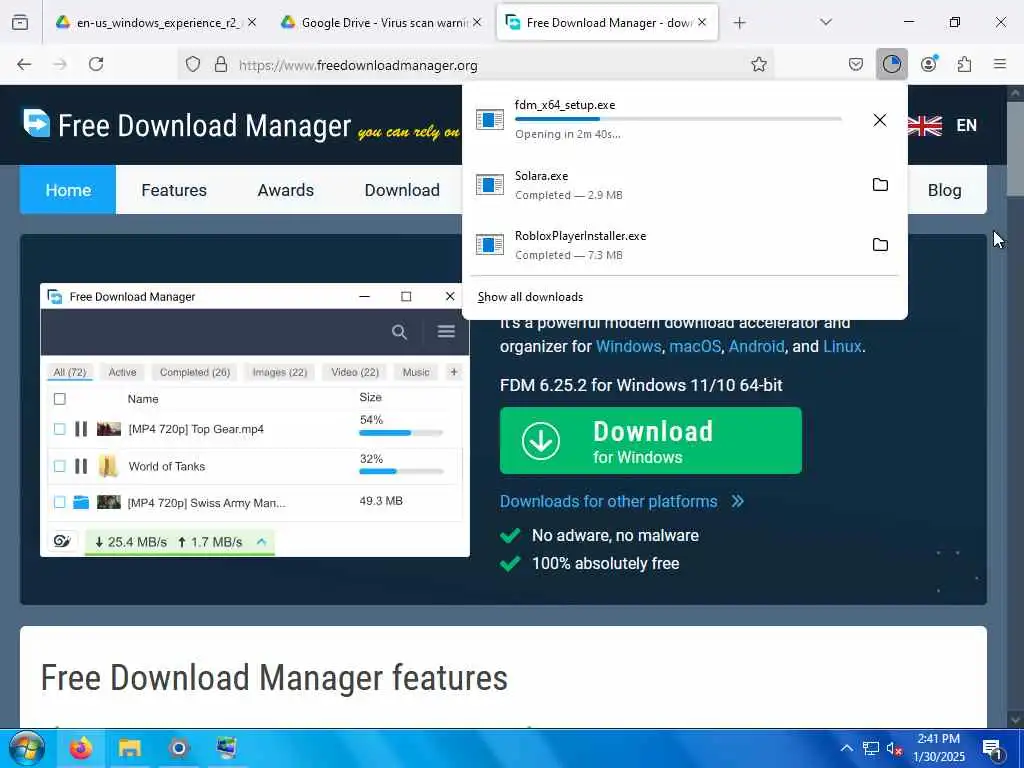
Task: Show hidden system tray icons
Action: (x=846, y=748)
